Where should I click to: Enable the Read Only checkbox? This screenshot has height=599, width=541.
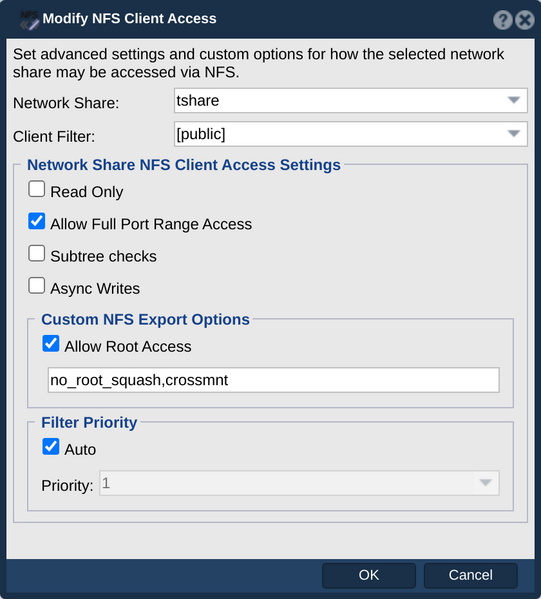pyautogui.click(x=37, y=189)
